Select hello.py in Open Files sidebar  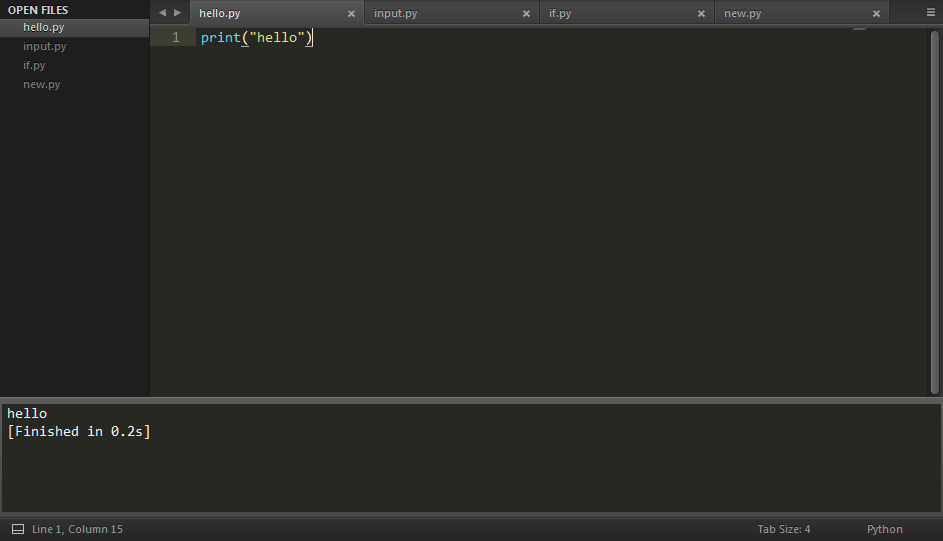pyautogui.click(x=43, y=27)
